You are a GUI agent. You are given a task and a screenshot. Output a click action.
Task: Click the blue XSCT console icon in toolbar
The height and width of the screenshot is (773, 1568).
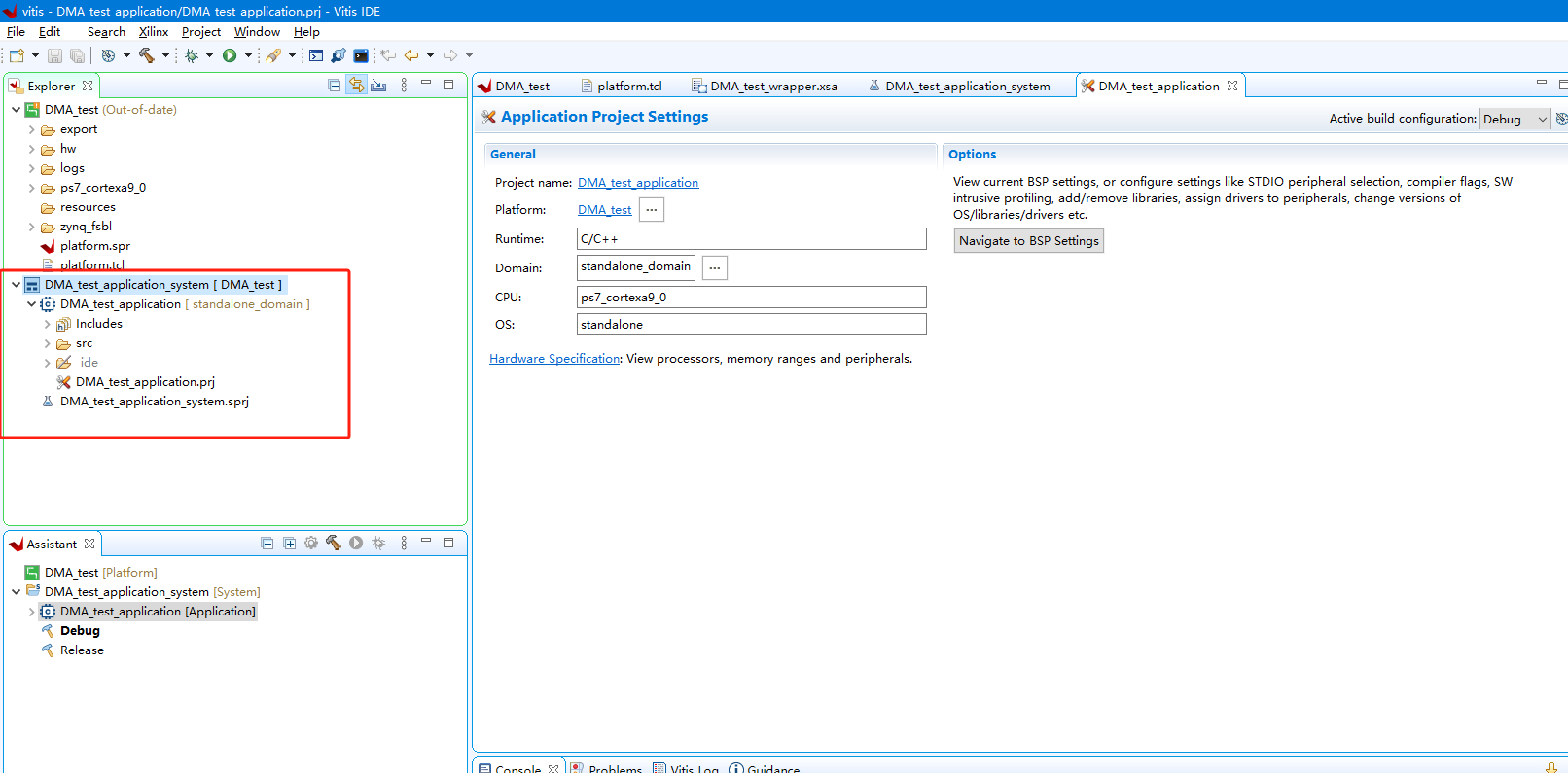[316, 55]
